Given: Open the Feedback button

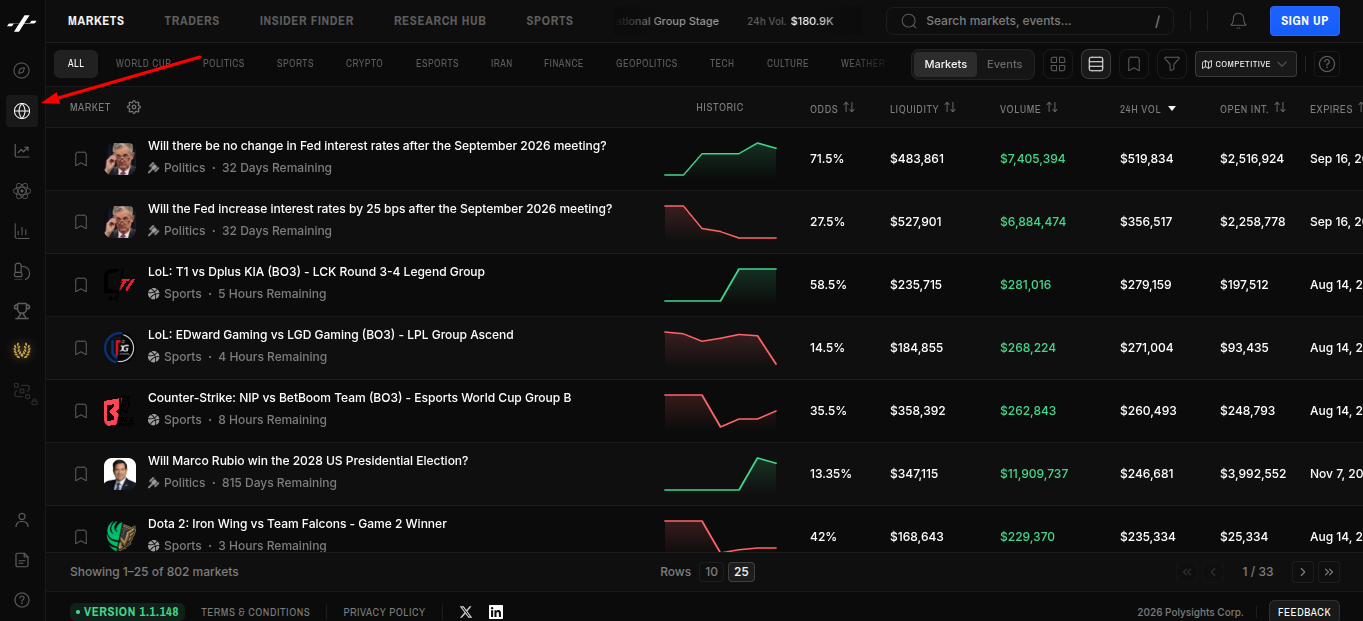Looking at the screenshot, I should [1304, 612].
